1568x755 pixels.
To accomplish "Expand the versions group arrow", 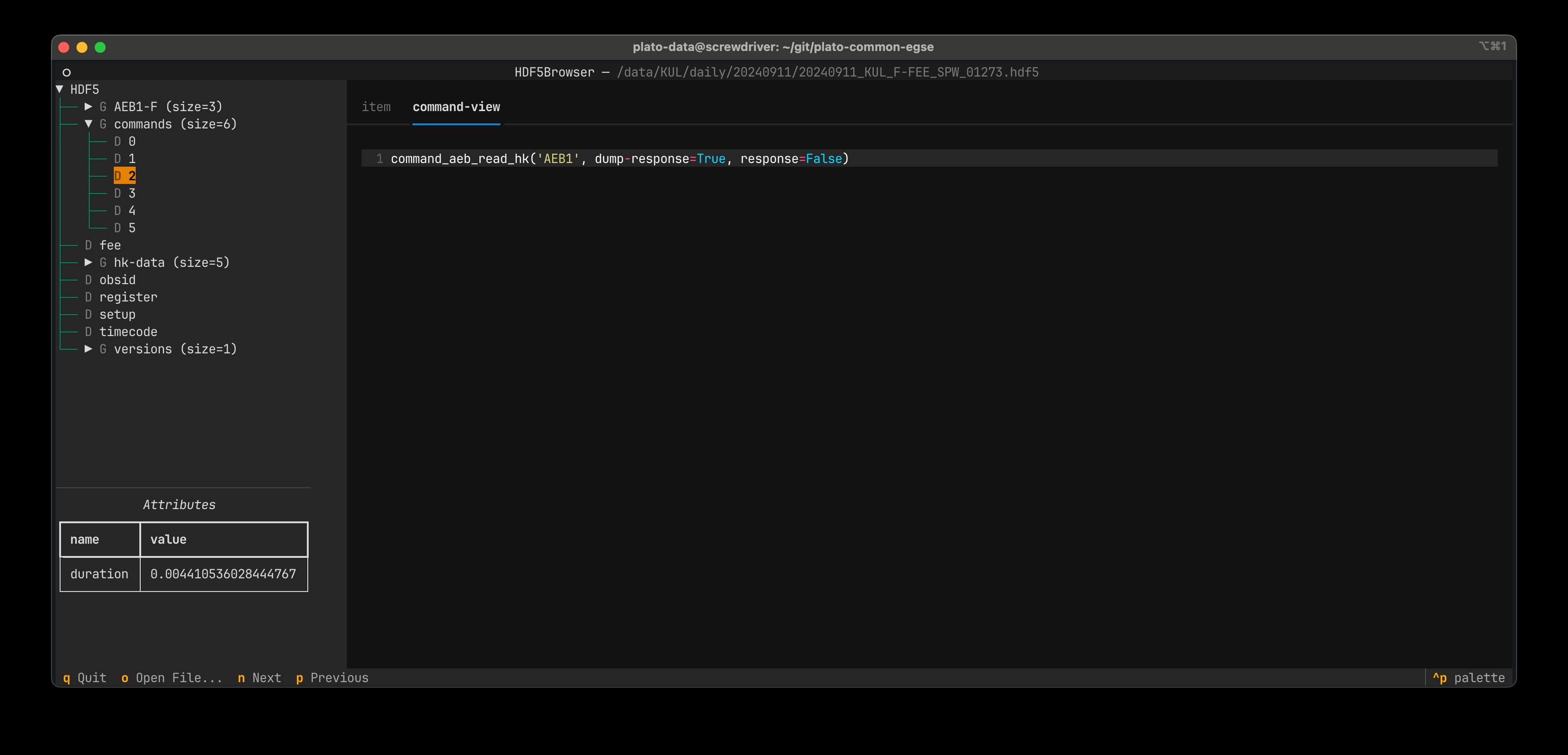I will (88, 349).
